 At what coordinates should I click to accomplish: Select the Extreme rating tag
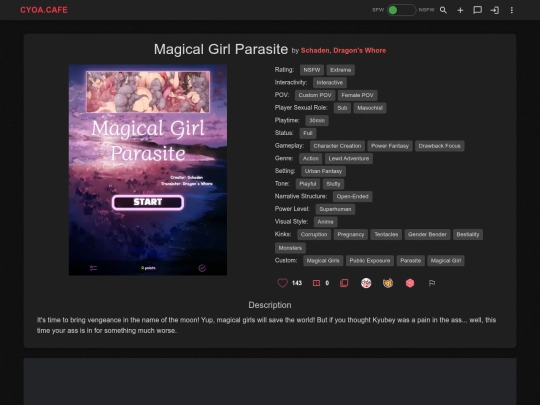pyautogui.click(x=341, y=70)
